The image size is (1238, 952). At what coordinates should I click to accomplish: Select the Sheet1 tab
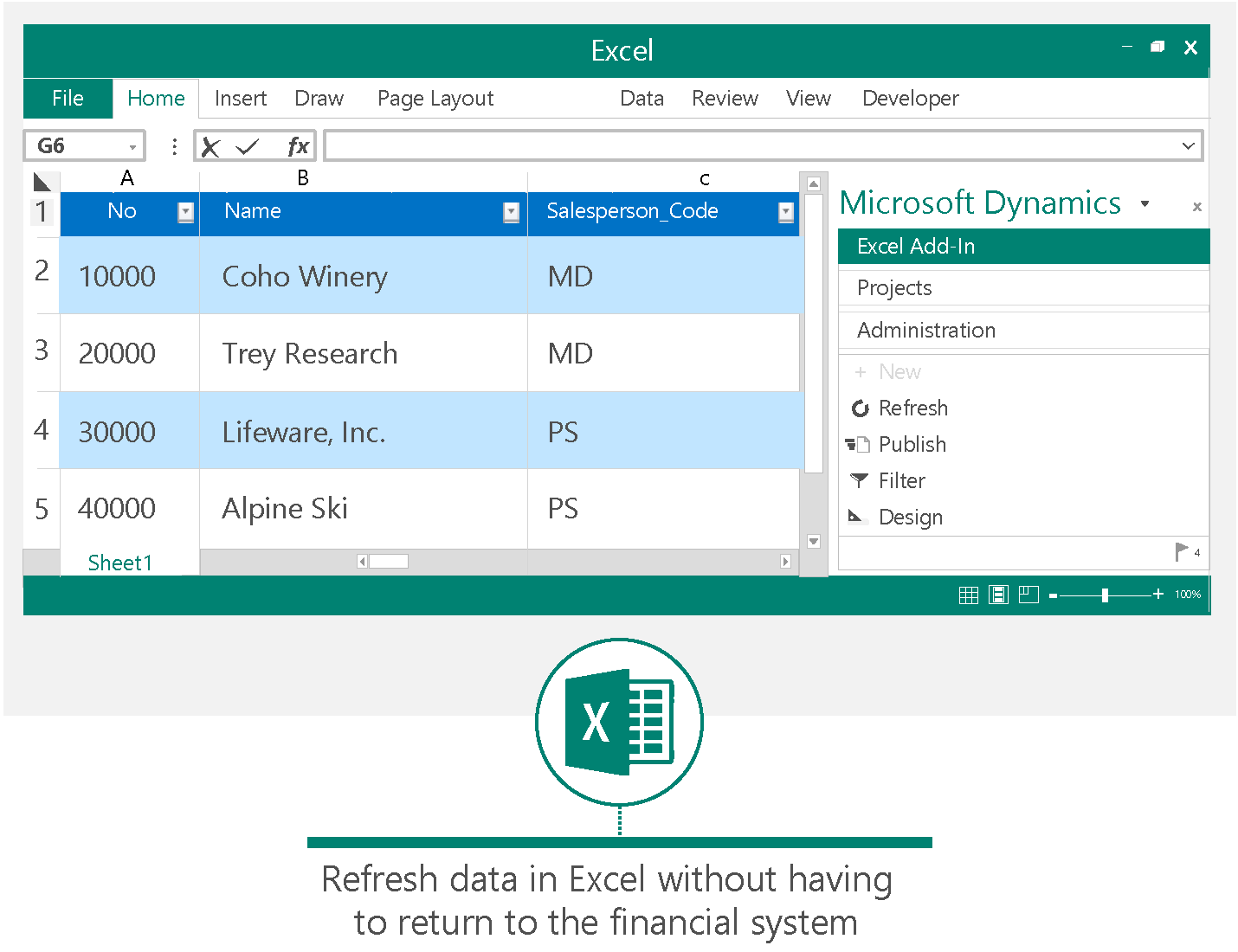[x=119, y=563]
